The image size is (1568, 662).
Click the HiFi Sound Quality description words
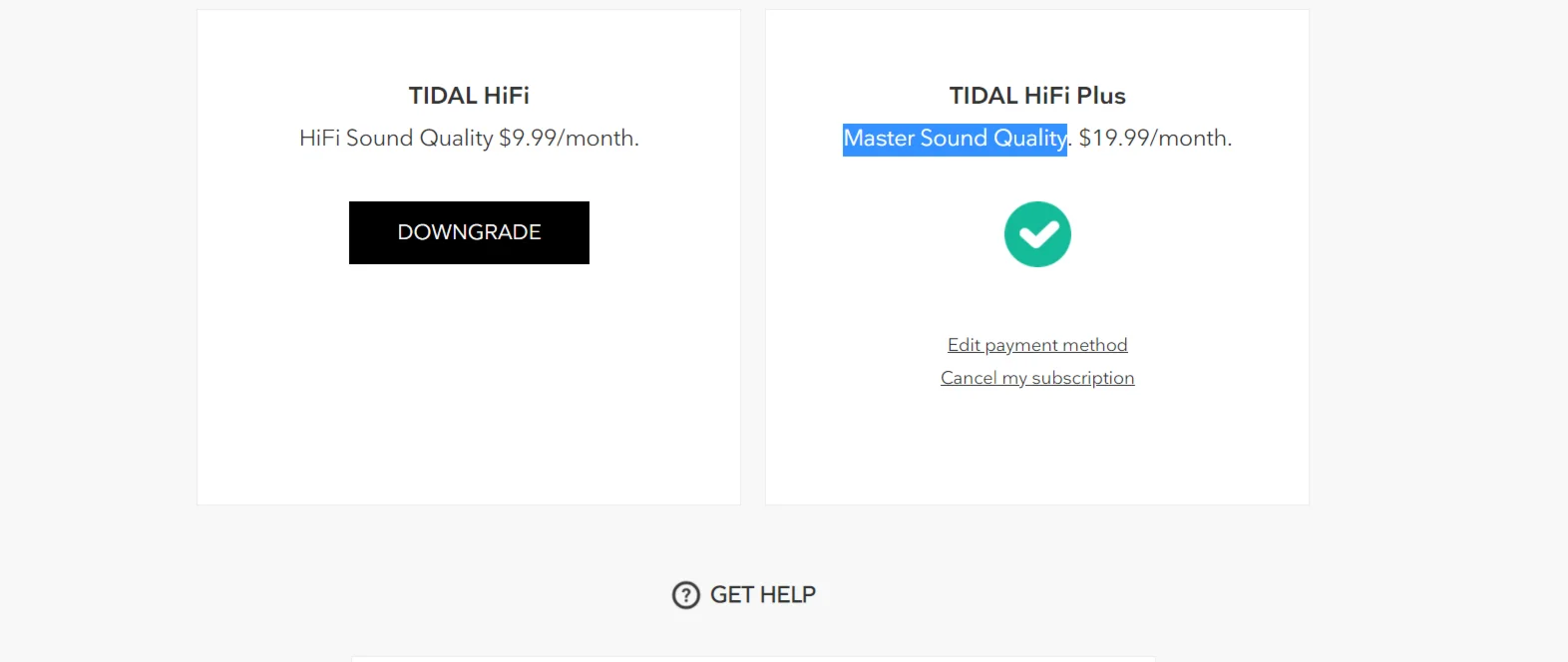click(x=396, y=139)
